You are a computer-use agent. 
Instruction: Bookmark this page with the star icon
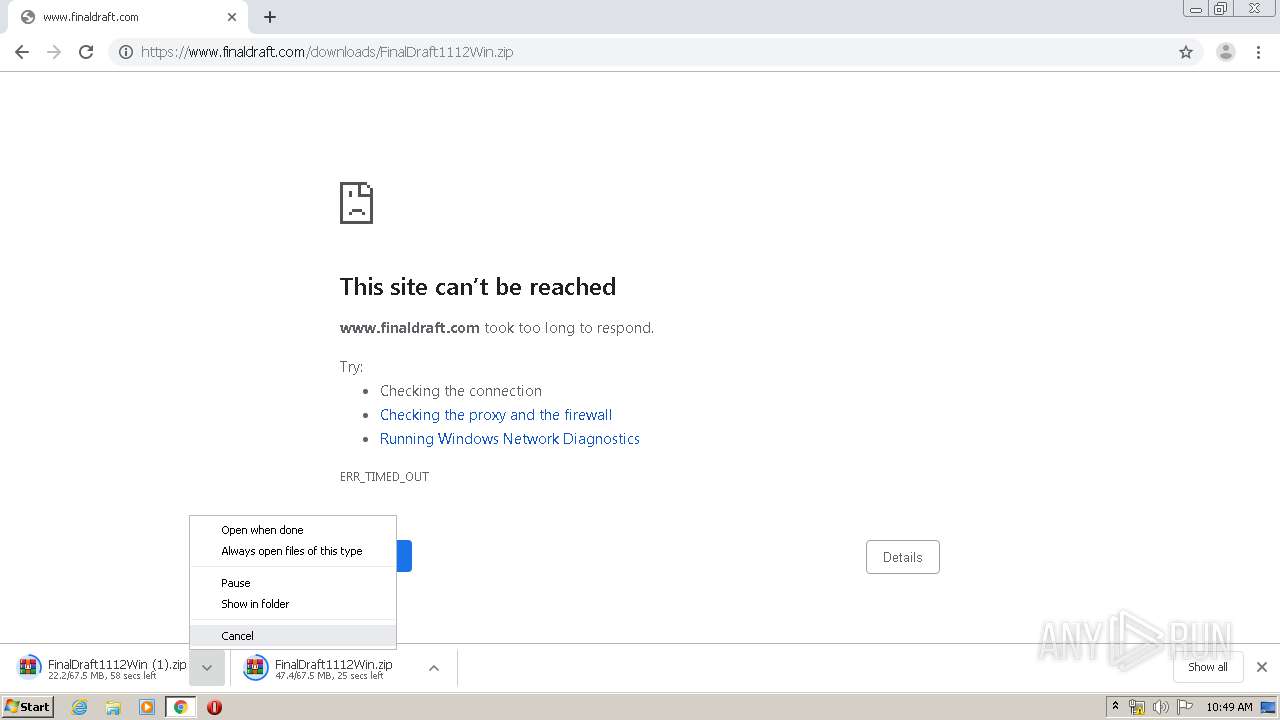point(1186,52)
